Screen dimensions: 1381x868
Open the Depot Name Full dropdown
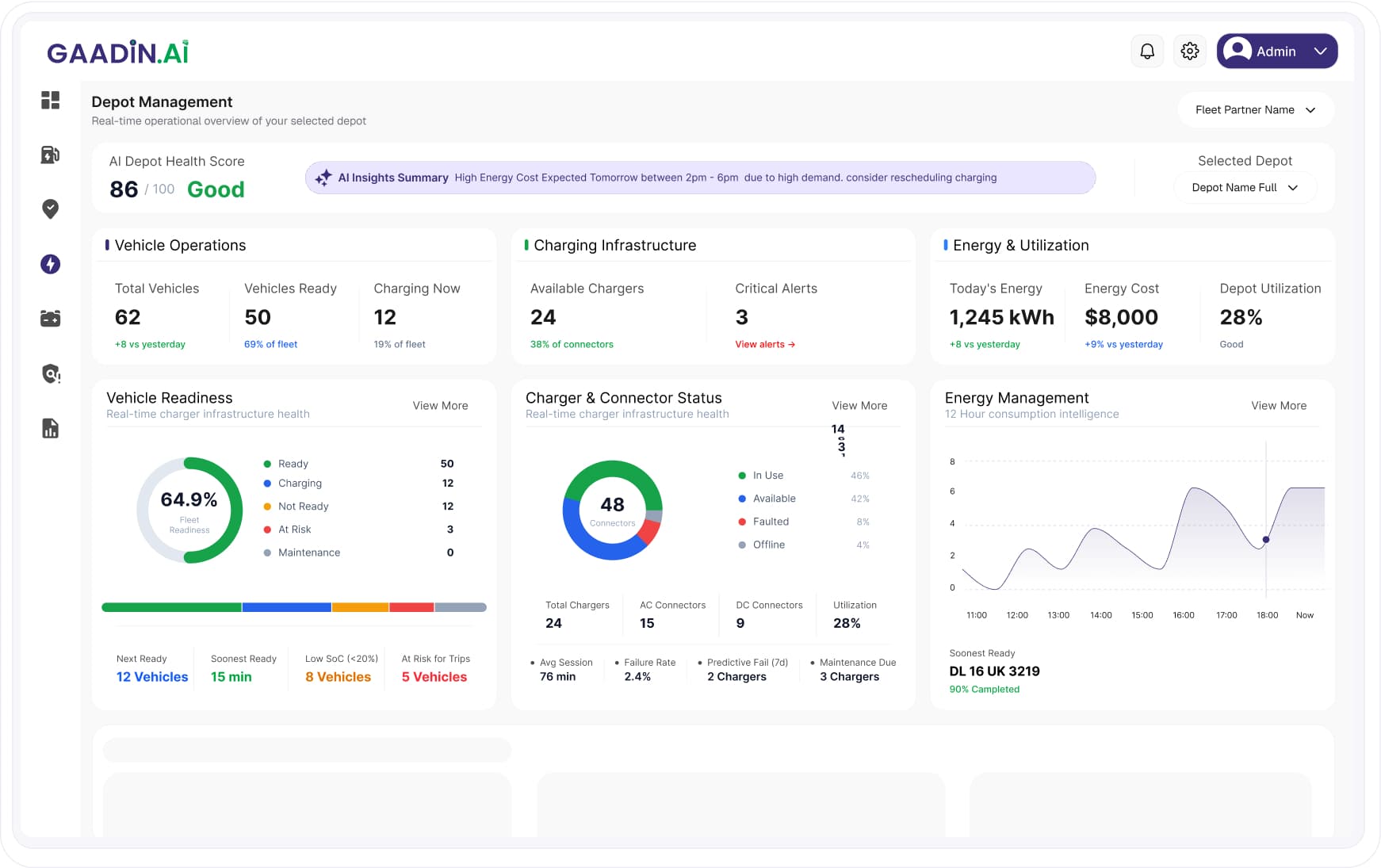pos(1245,188)
